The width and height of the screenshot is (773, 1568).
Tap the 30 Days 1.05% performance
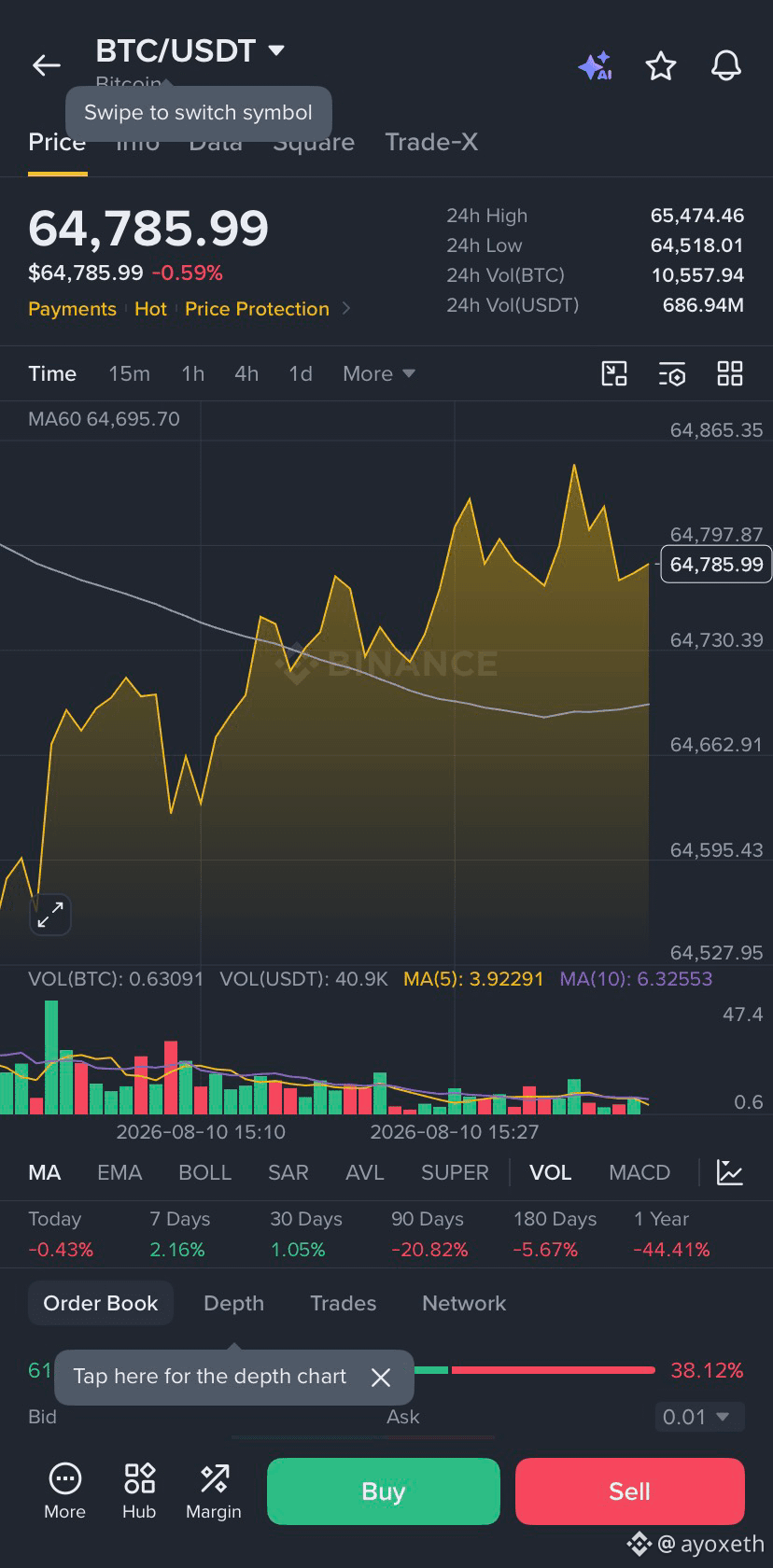(x=306, y=1235)
